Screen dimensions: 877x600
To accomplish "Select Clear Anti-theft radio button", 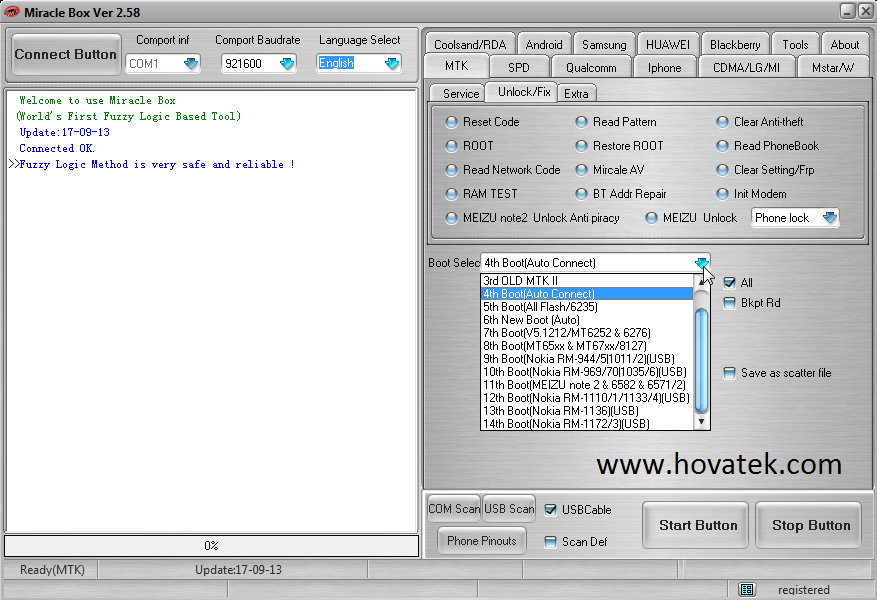I will click(723, 122).
